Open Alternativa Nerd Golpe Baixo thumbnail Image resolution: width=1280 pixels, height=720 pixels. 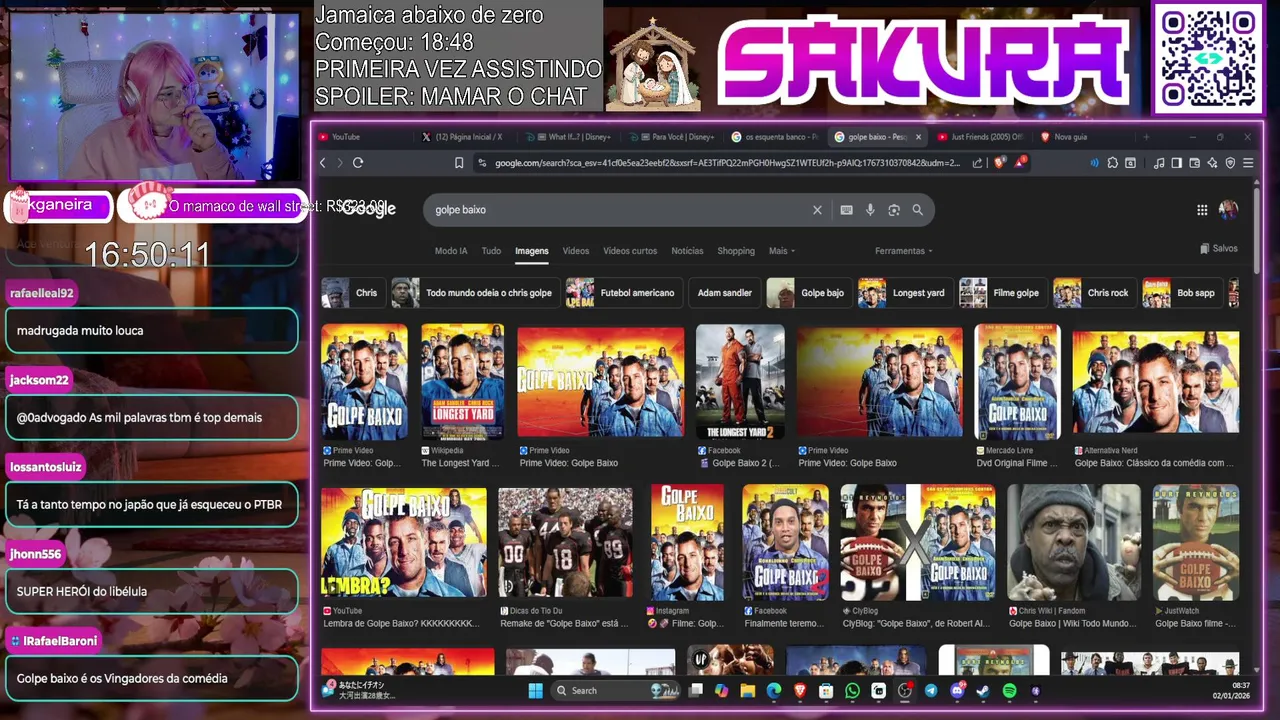[x=1155, y=382]
